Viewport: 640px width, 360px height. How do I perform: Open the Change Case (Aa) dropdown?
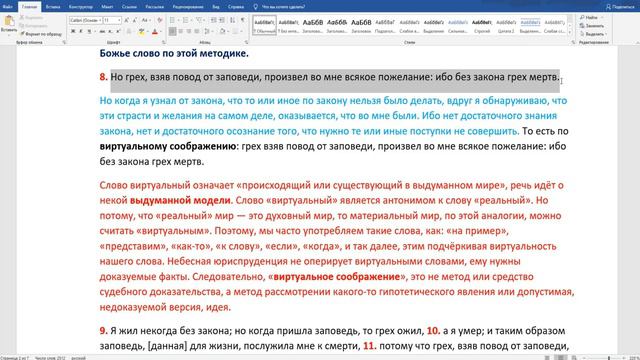click(145, 20)
